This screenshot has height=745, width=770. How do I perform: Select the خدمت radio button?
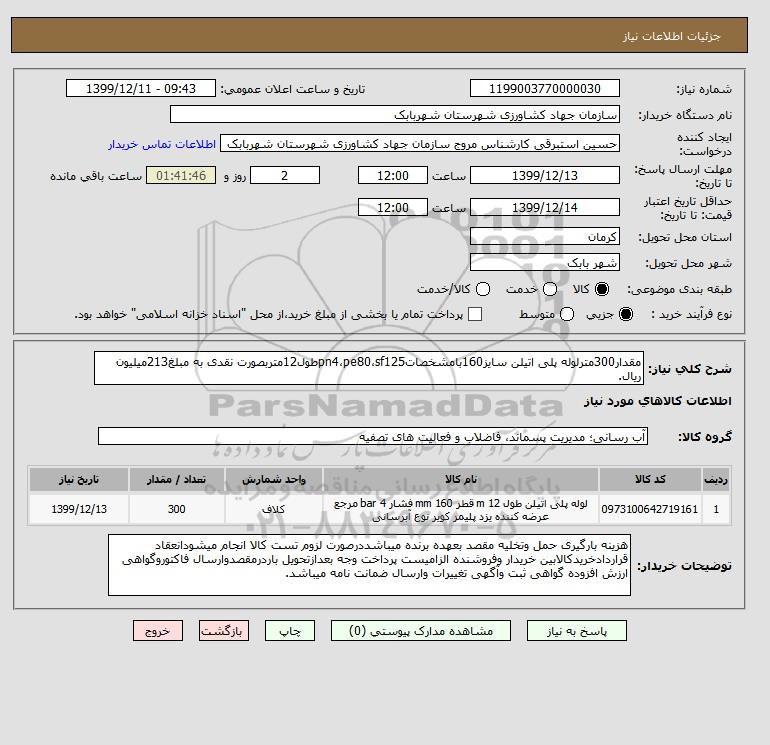550,289
